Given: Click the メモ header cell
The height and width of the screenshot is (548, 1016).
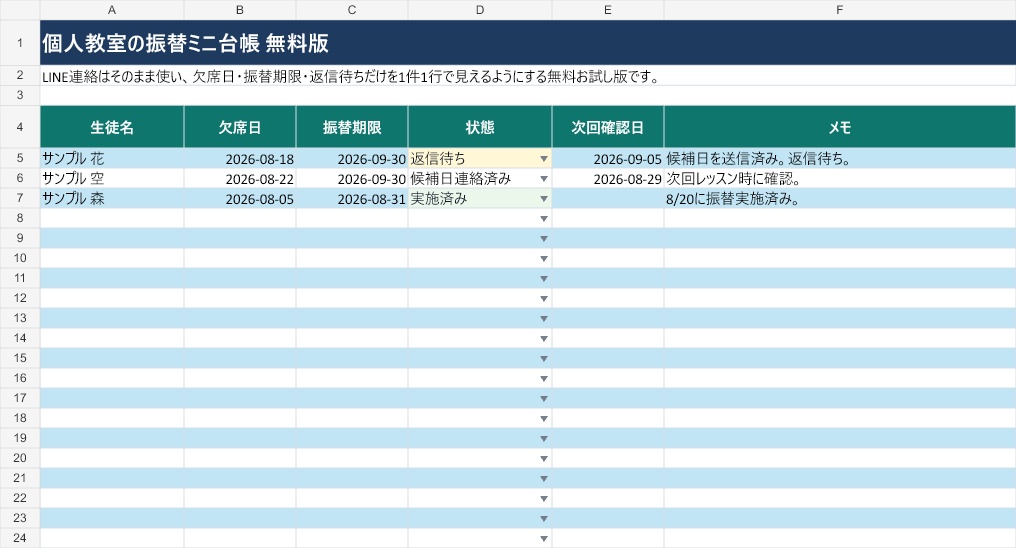Looking at the screenshot, I should [840, 127].
